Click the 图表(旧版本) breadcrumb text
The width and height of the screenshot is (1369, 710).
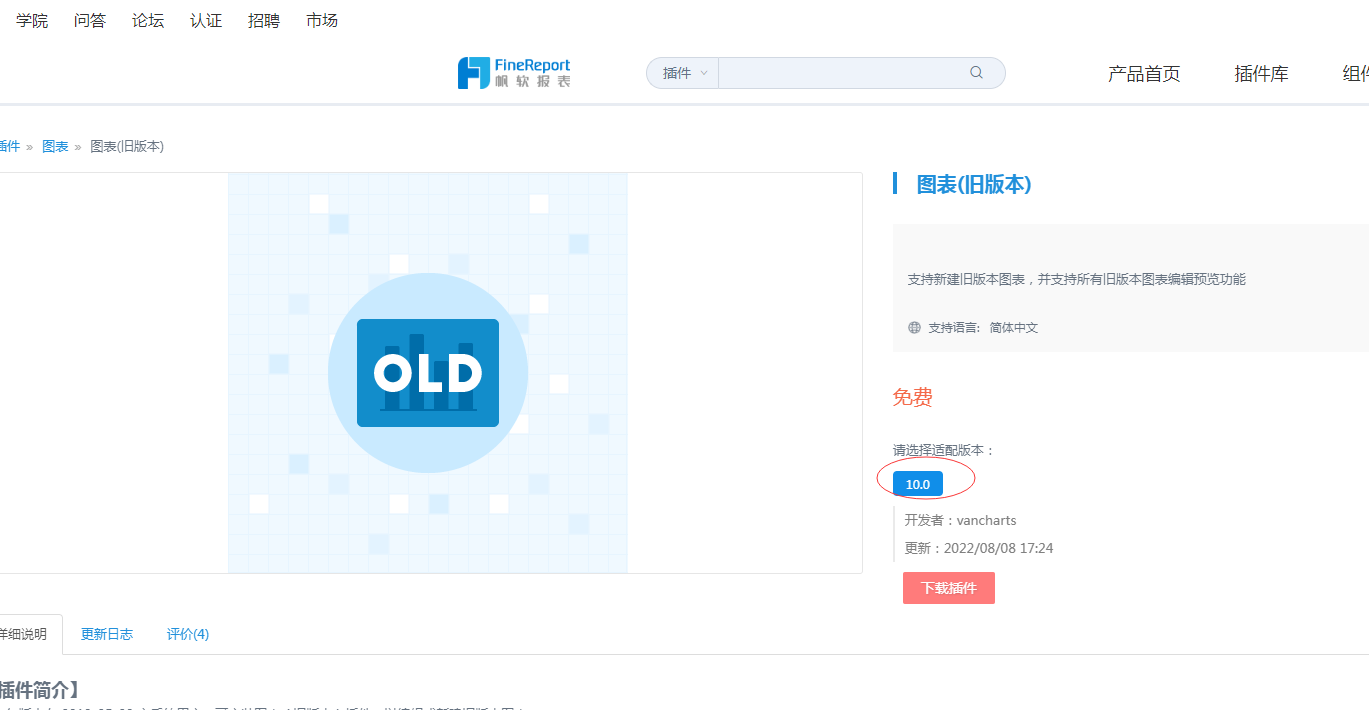pyautogui.click(x=127, y=146)
